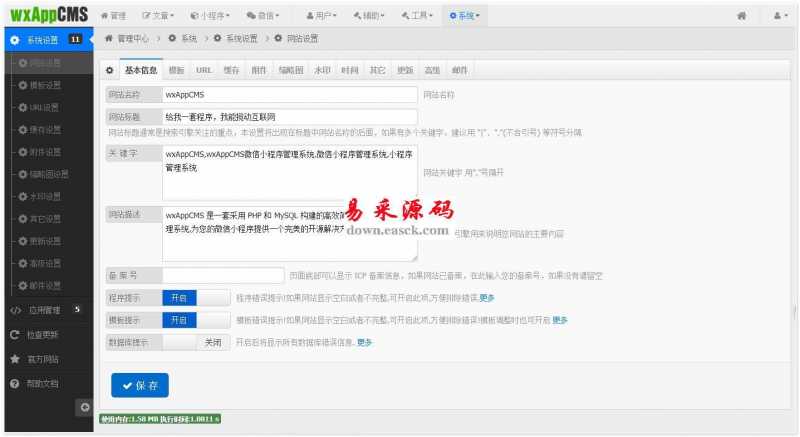Open 其它设置 in the sidebar
Viewport: 800px width, 437px height.
pos(45,219)
